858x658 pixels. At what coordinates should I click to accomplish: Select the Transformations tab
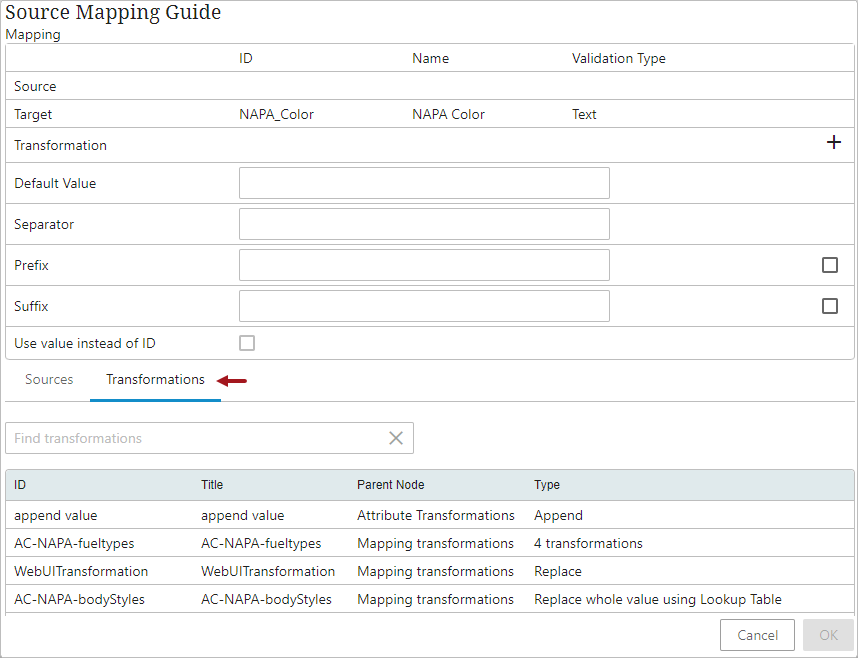click(x=155, y=380)
